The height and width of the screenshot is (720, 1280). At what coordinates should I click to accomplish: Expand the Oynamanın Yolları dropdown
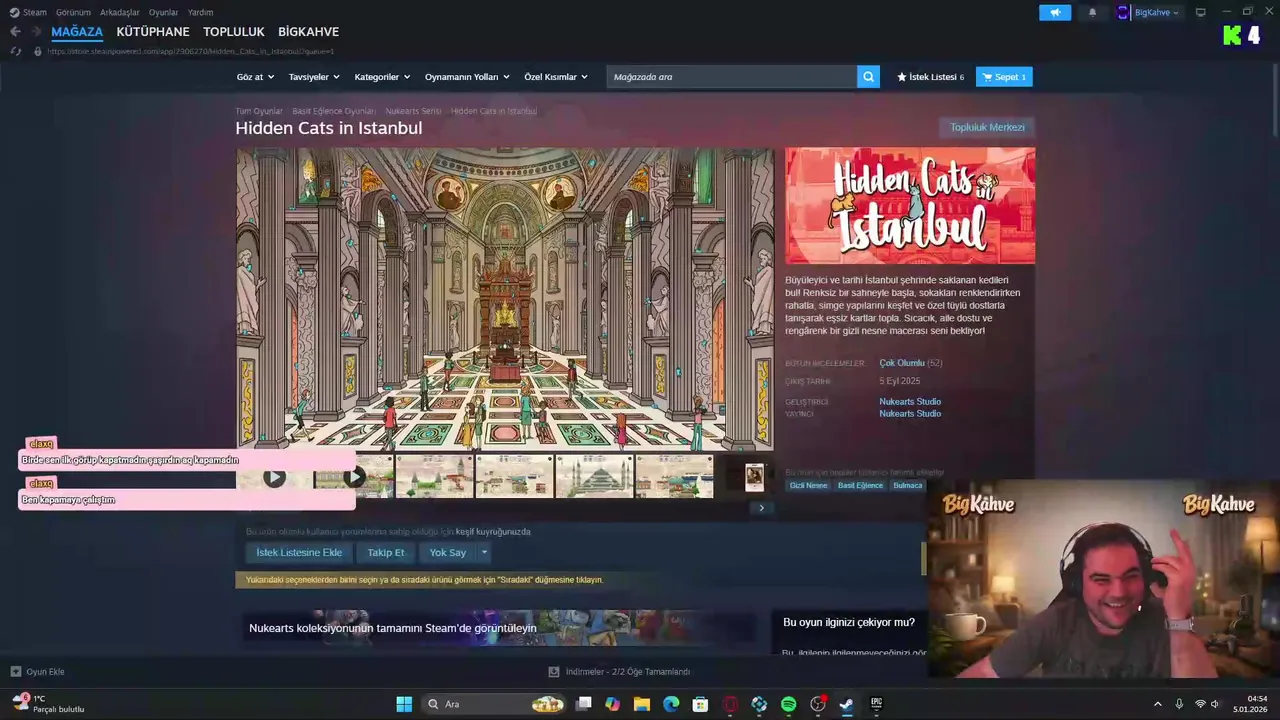[467, 77]
